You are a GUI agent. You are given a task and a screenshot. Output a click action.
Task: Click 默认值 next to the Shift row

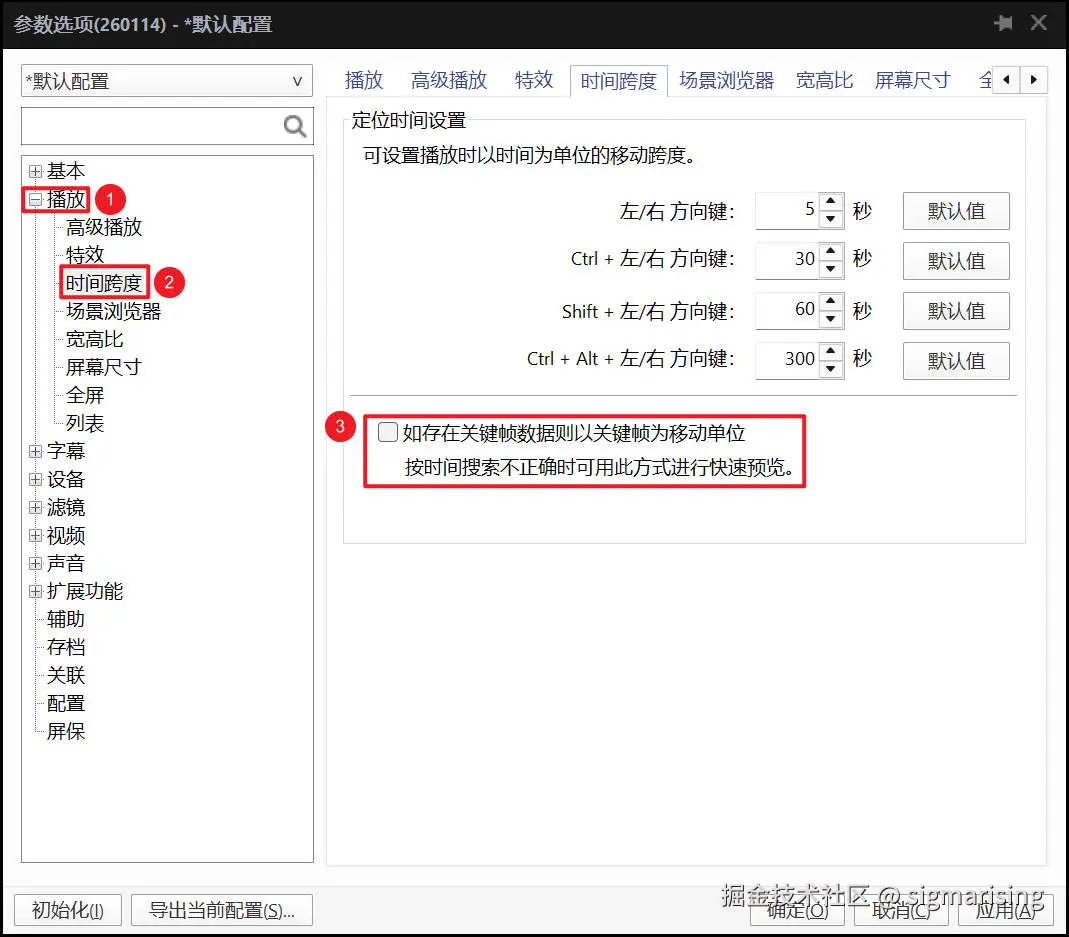955,311
